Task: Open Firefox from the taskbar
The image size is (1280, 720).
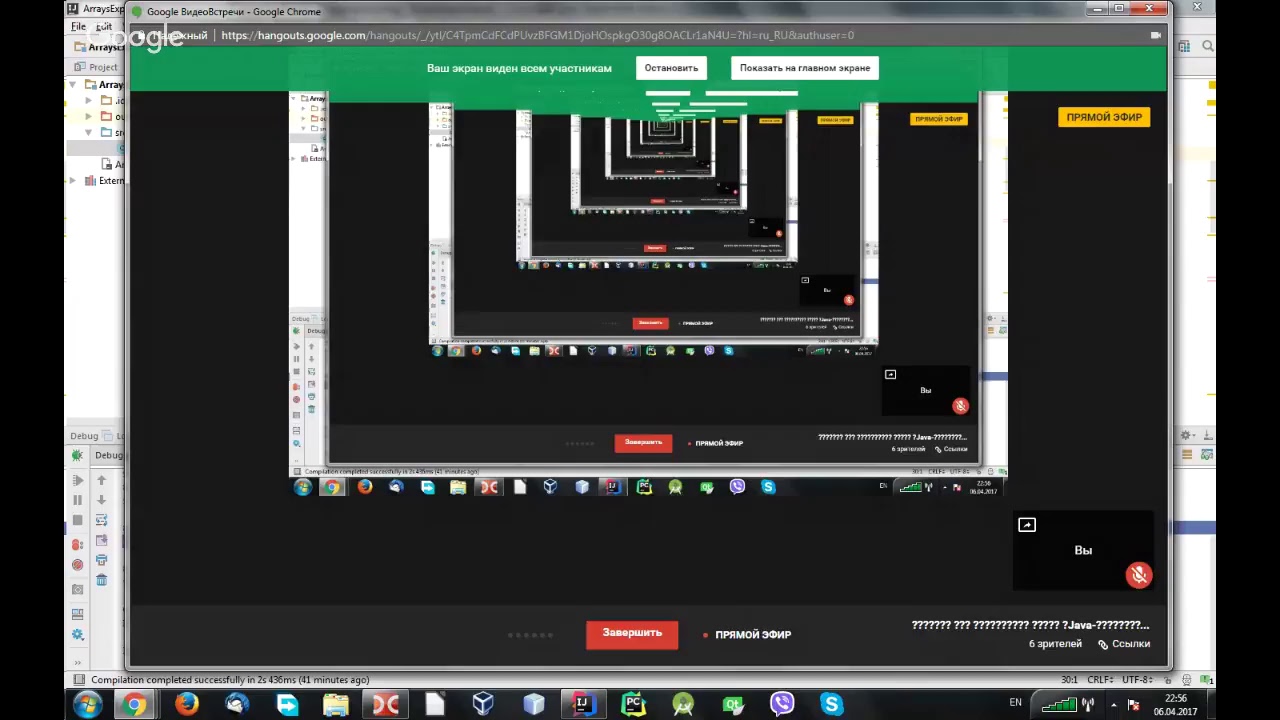Action: (x=187, y=705)
